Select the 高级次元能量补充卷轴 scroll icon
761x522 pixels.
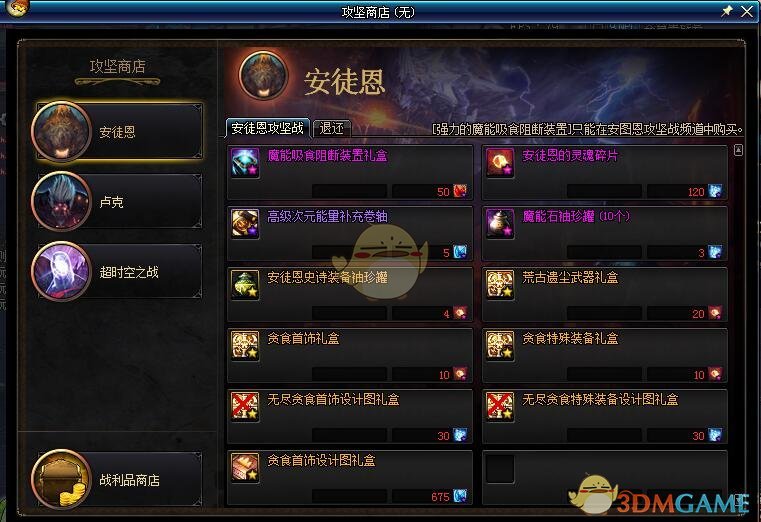[x=245, y=224]
